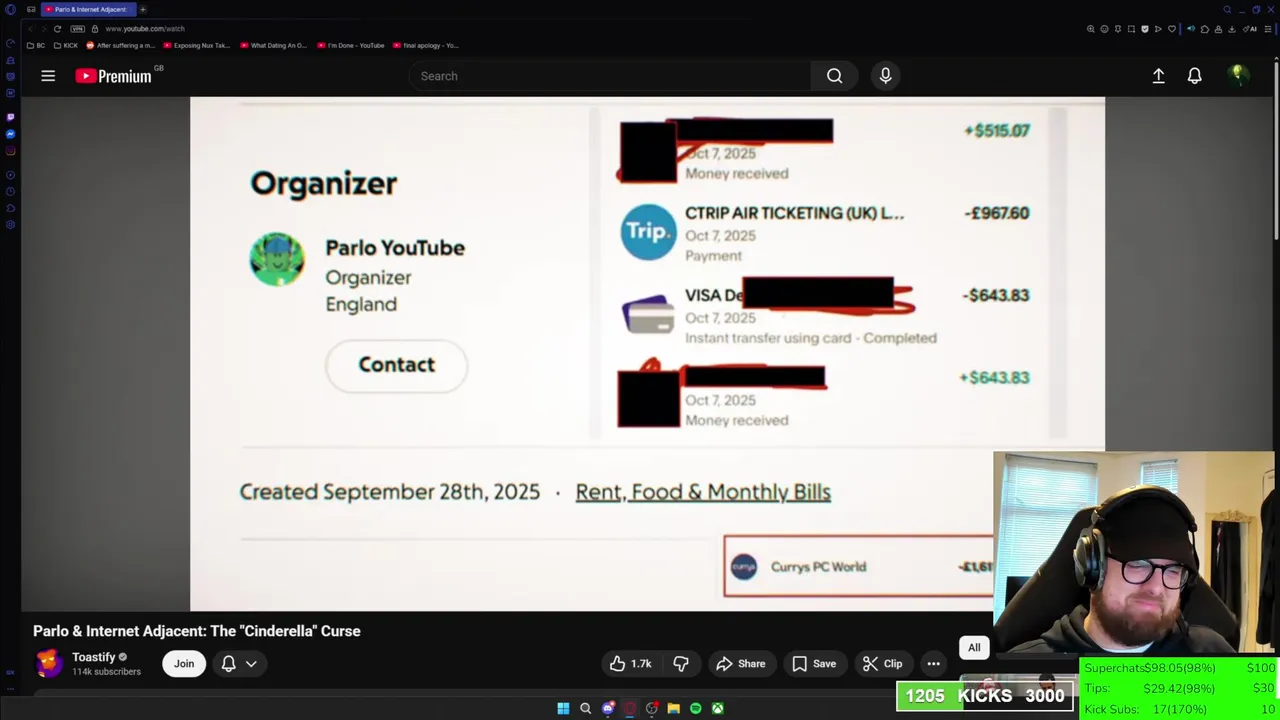Open the KICK bookmarks folder
1280x720 pixels.
(65, 45)
